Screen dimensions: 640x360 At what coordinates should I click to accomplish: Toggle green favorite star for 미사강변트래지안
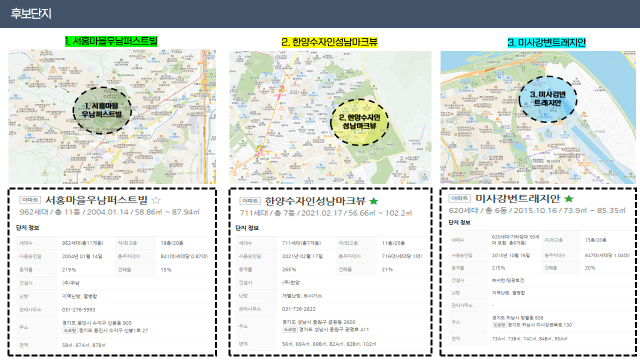click(x=569, y=199)
